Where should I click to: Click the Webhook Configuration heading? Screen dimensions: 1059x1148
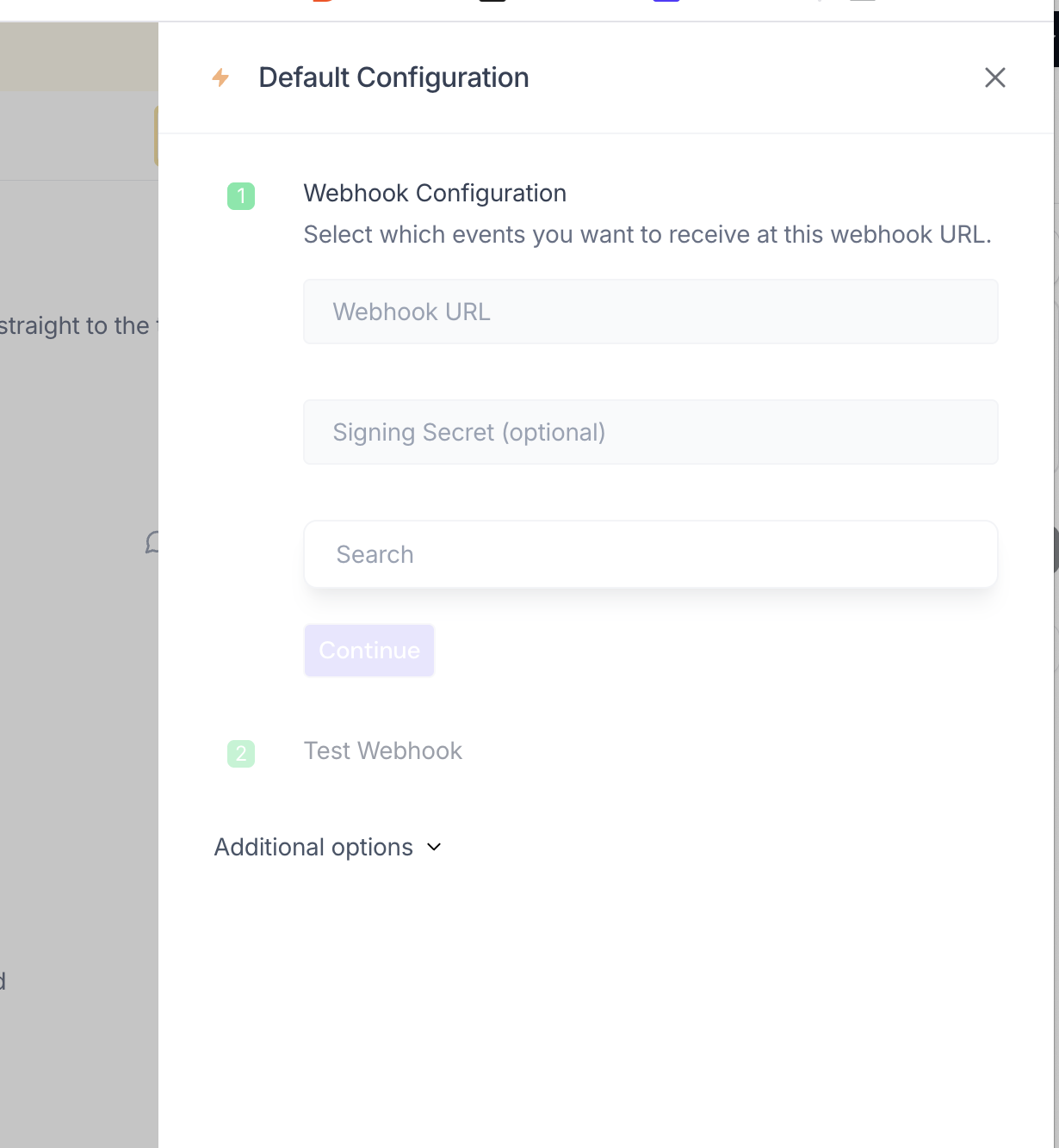(435, 193)
